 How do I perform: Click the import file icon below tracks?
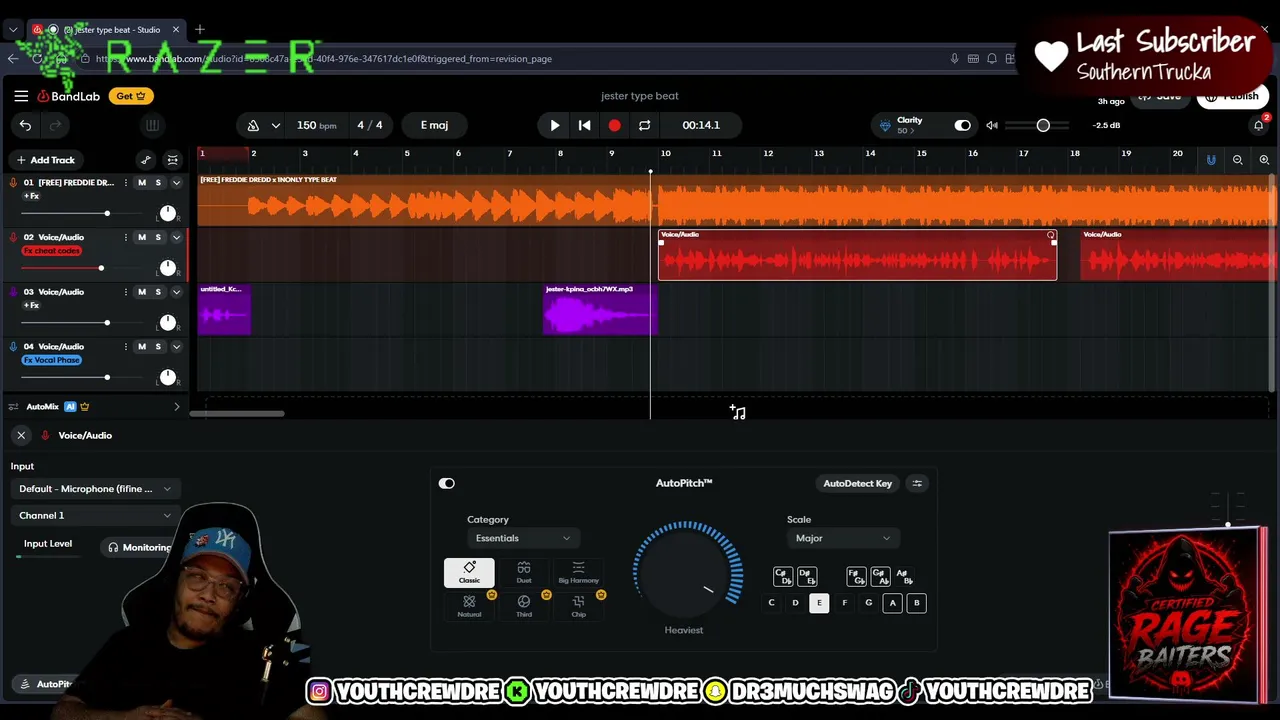(x=737, y=412)
